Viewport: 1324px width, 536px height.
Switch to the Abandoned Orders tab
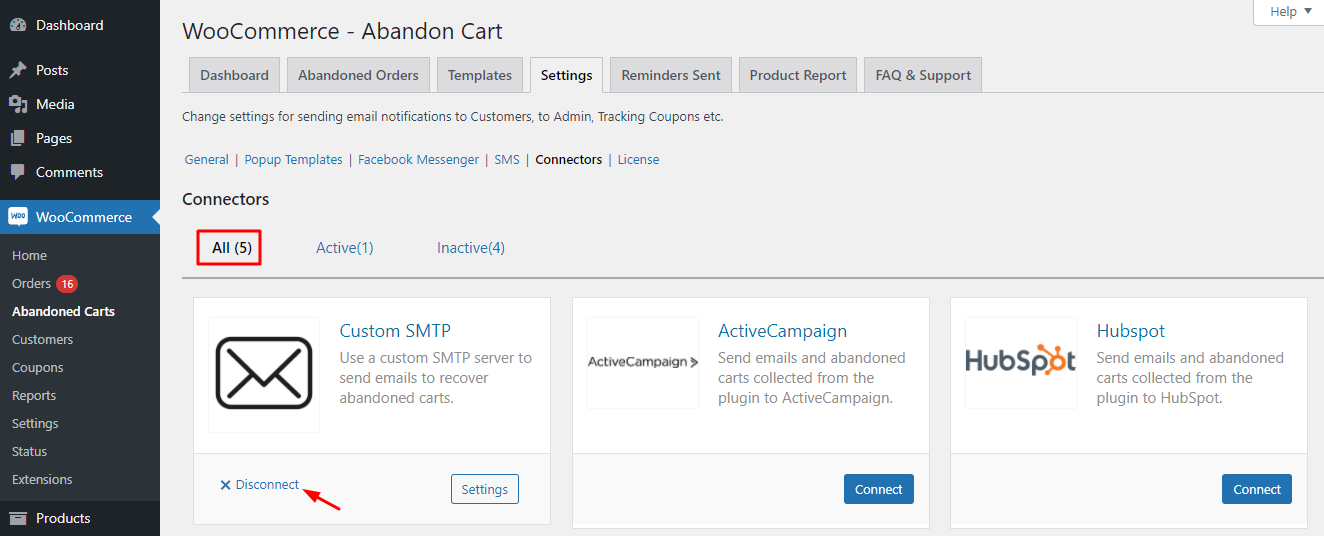359,75
